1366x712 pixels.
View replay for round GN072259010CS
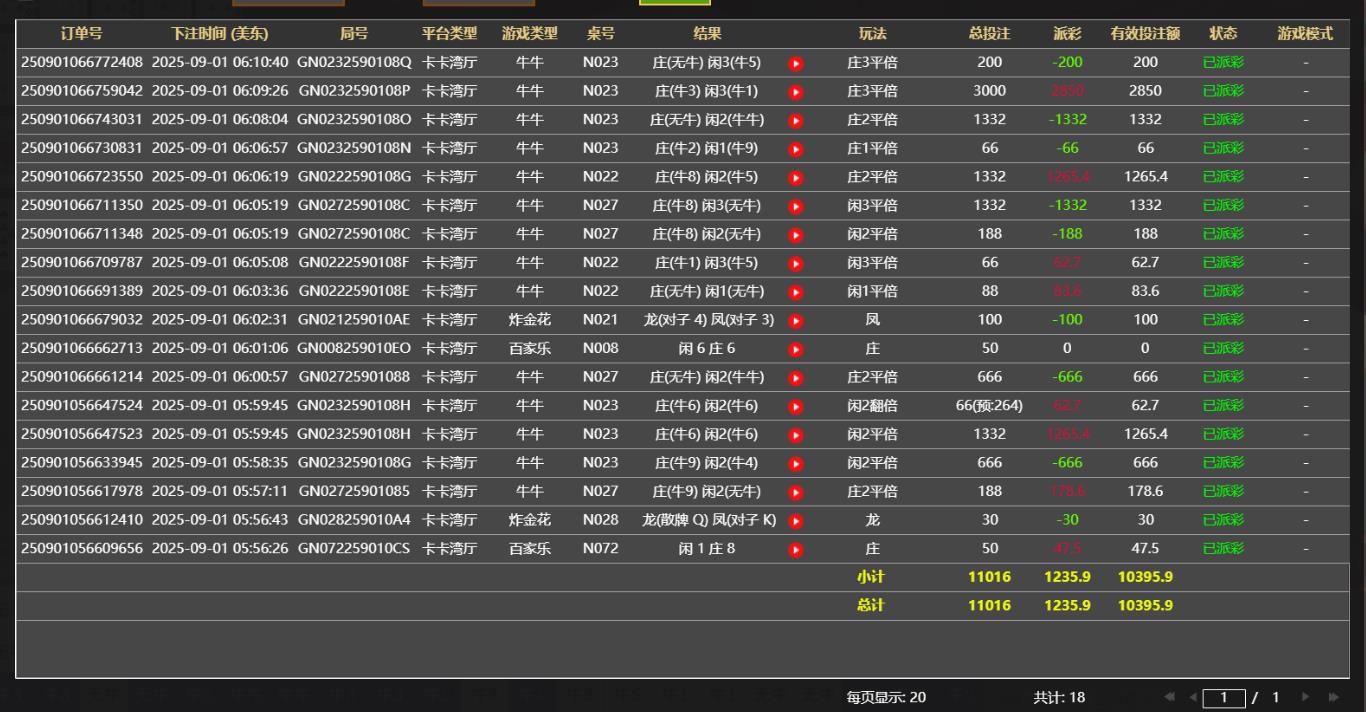pos(796,550)
